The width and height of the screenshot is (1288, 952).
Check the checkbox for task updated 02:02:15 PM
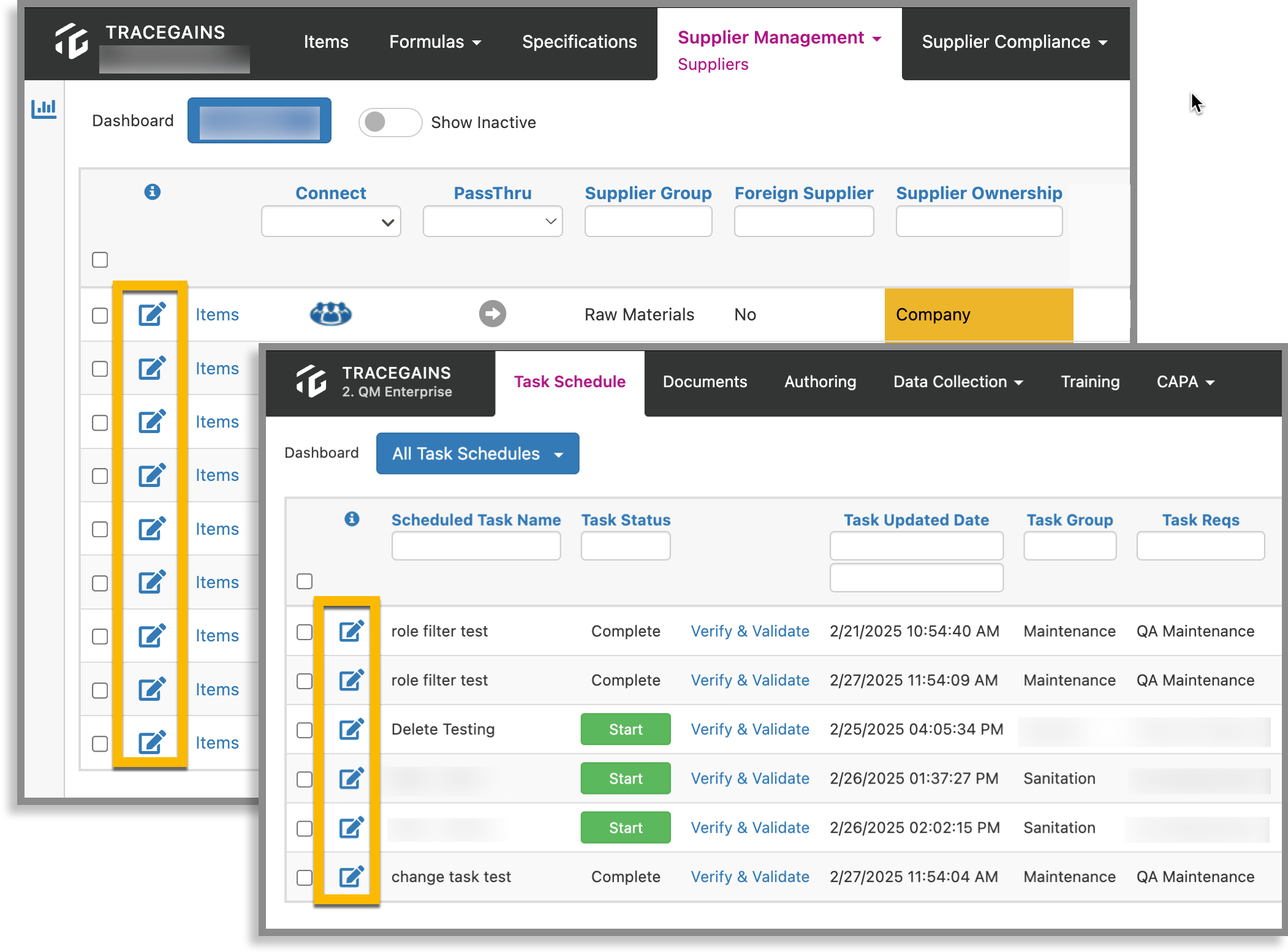click(x=305, y=828)
